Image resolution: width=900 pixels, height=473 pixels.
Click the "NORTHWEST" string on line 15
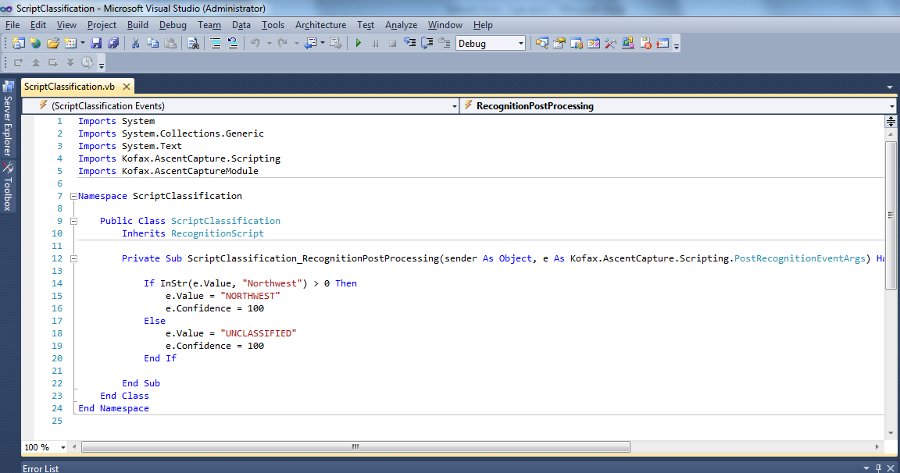tap(250, 296)
